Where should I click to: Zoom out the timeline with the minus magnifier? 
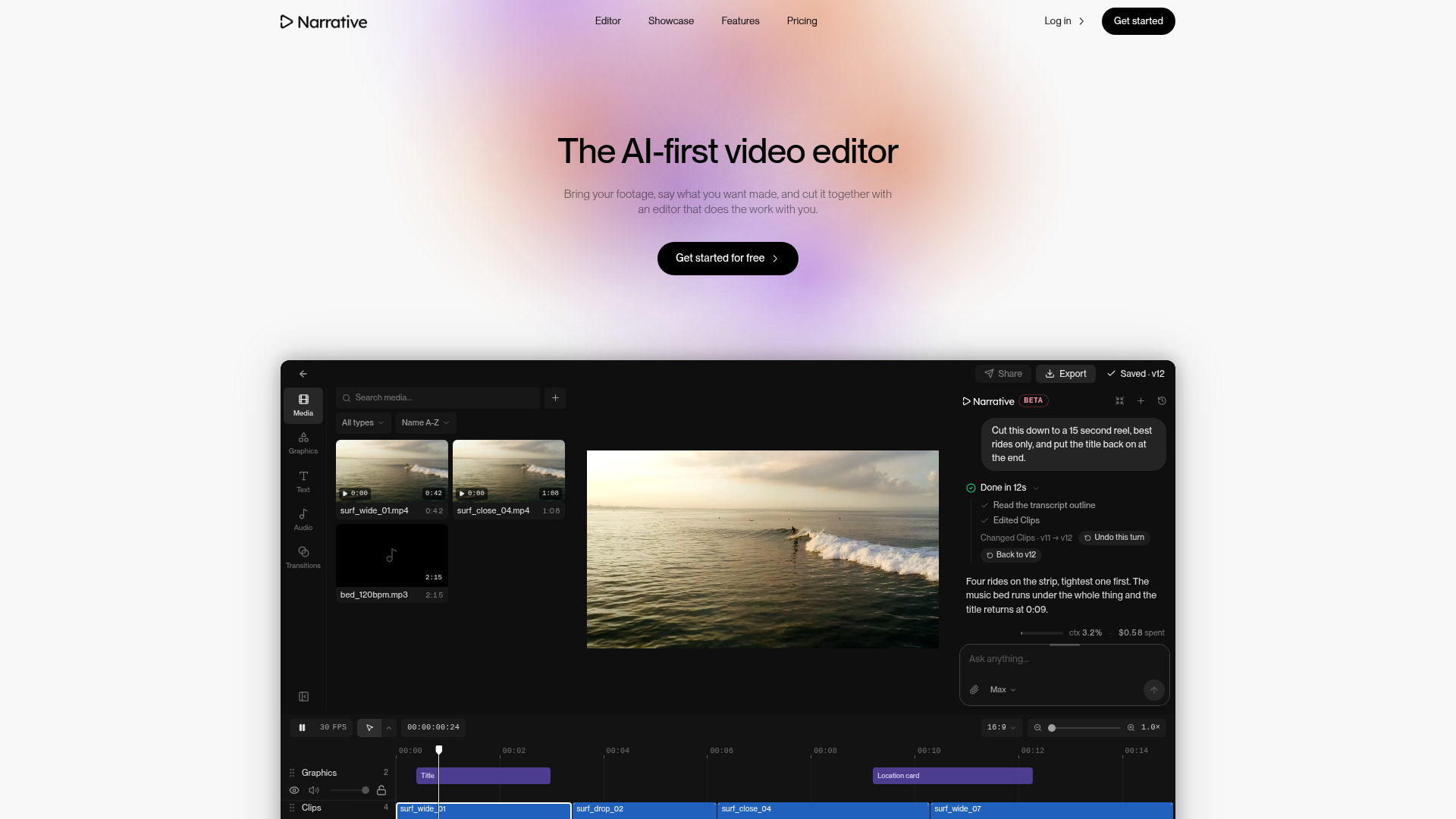[x=1037, y=728]
